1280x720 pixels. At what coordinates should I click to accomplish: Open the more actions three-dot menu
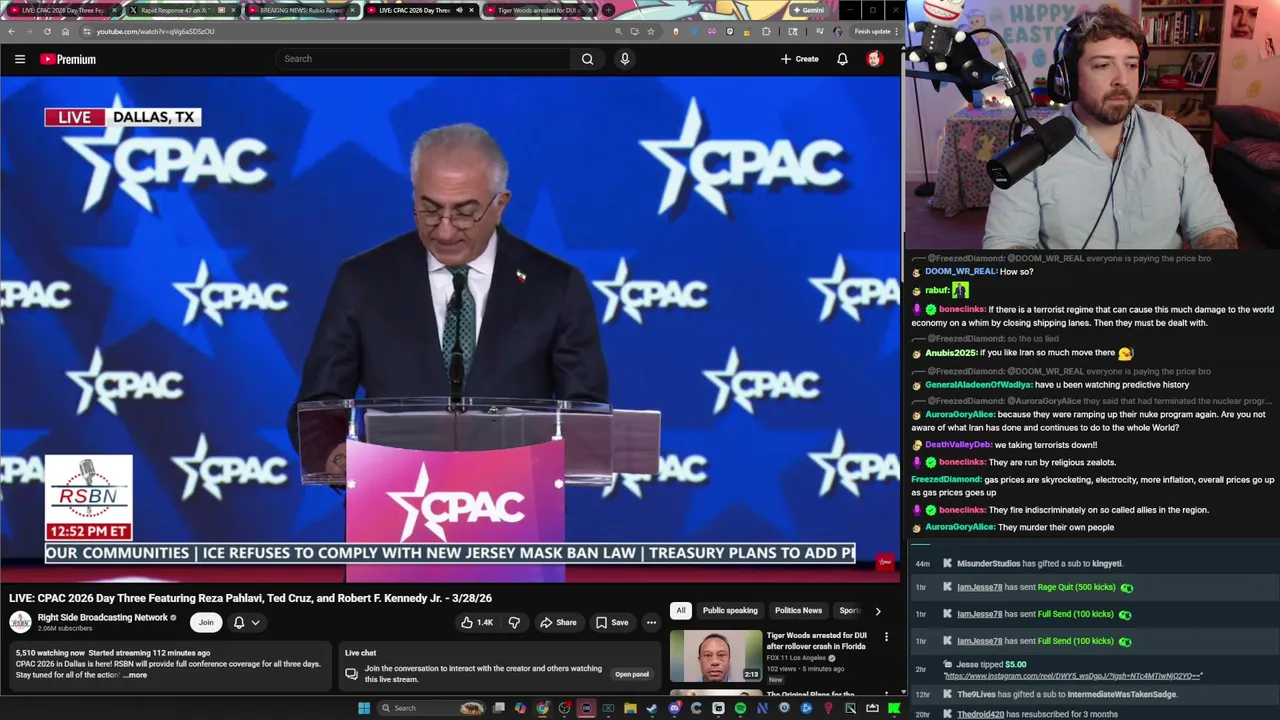(651, 622)
